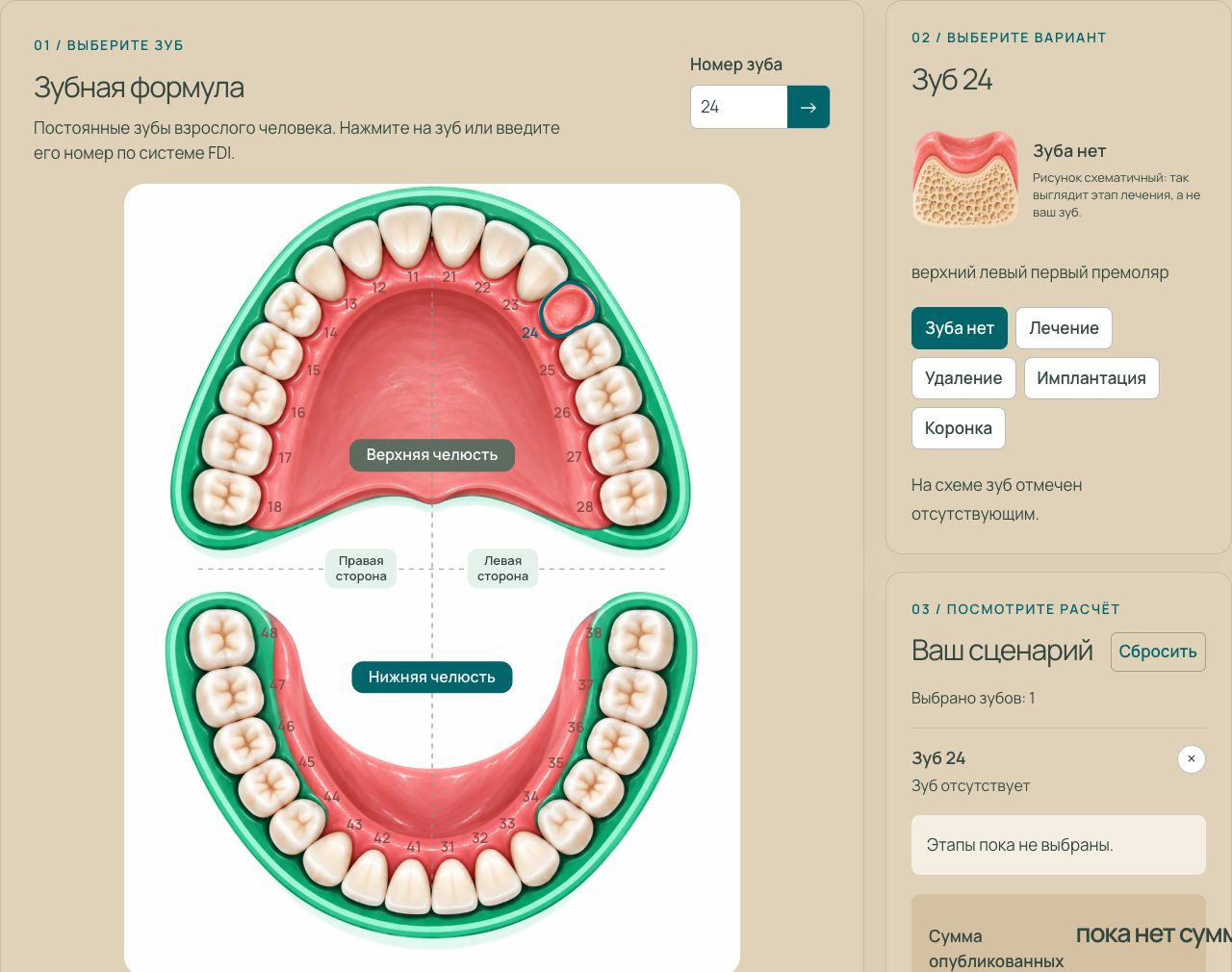Focus the Номер зуба input field
The image size is (1232, 972).
coord(739,107)
